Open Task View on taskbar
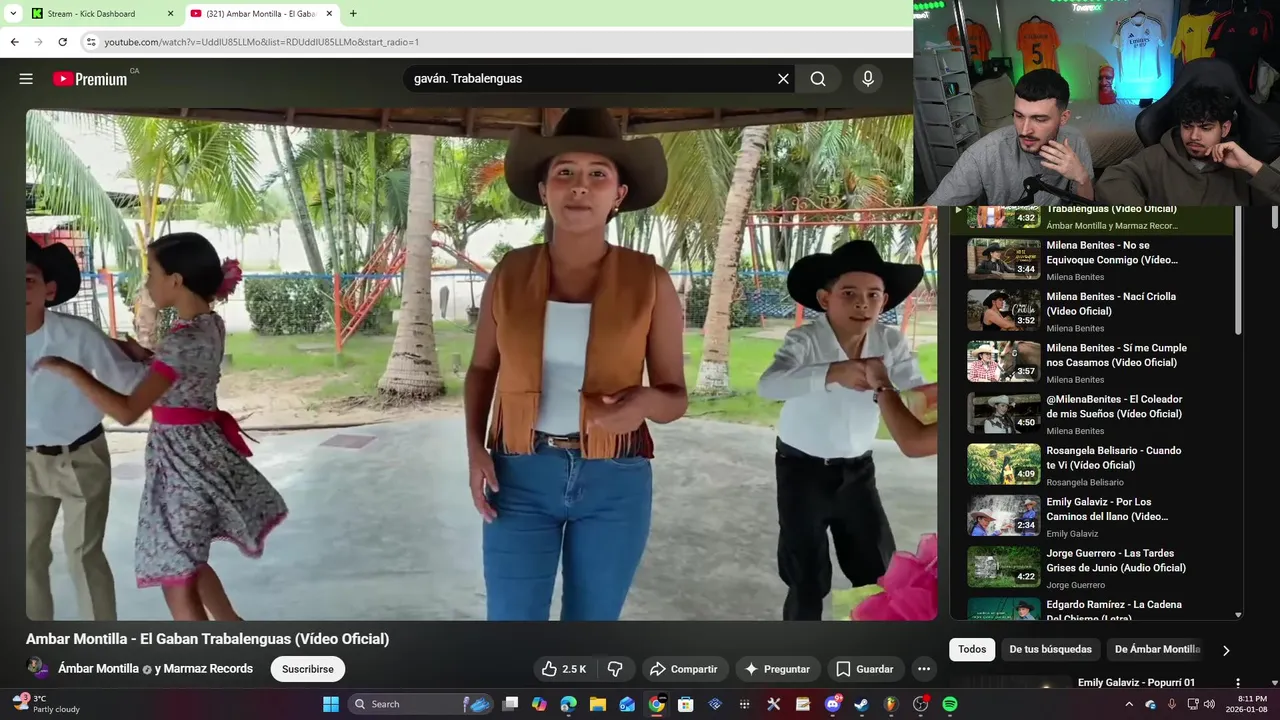The image size is (1280, 720). click(510, 704)
